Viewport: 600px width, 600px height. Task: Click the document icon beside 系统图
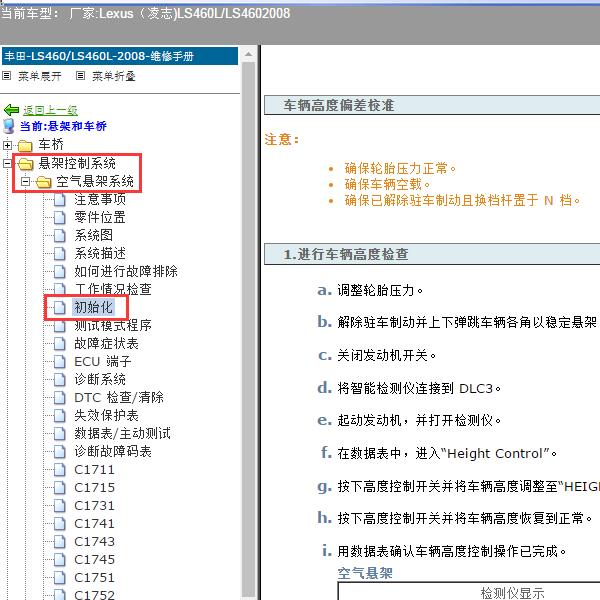tap(60, 236)
